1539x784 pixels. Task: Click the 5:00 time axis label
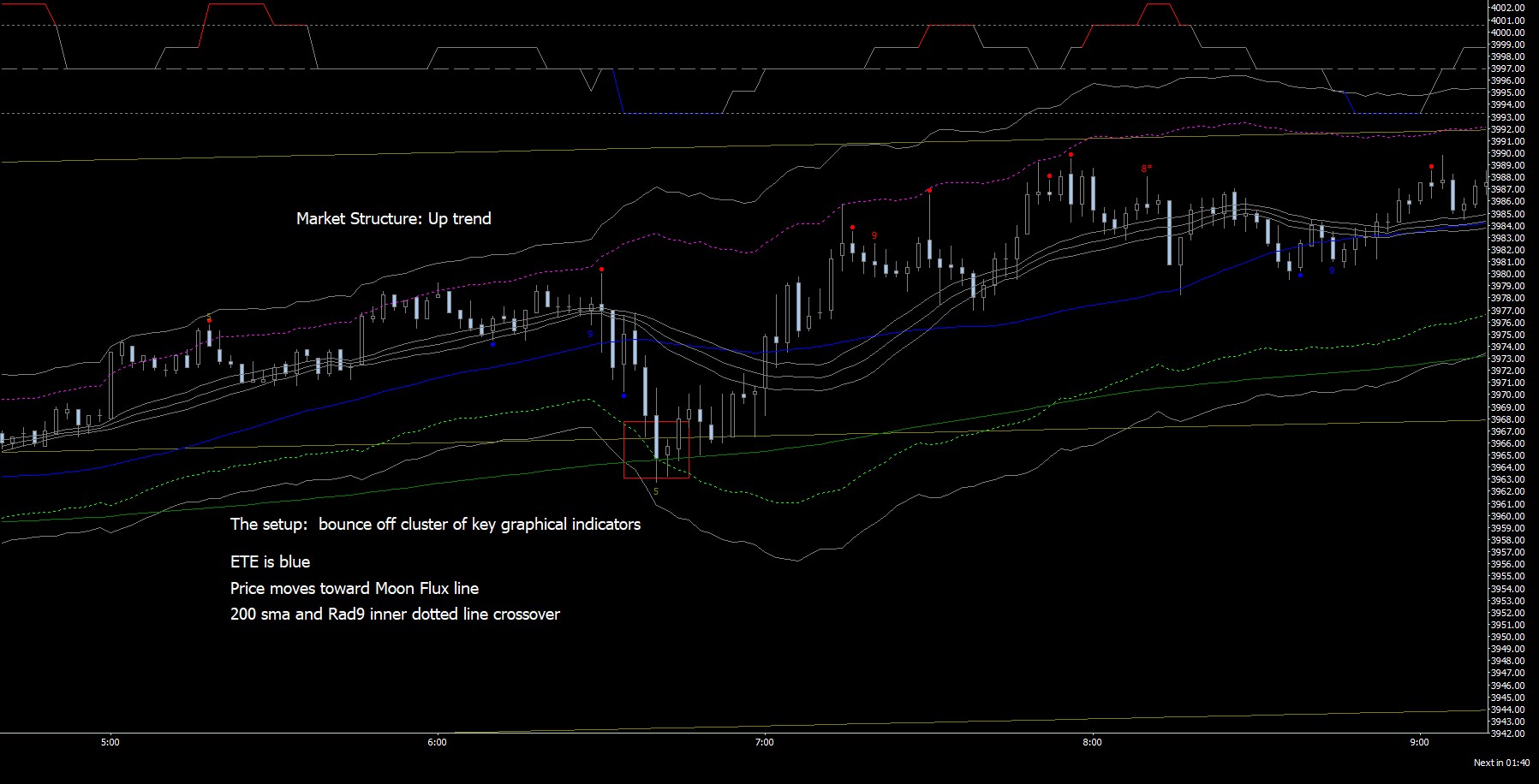[x=110, y=742]
